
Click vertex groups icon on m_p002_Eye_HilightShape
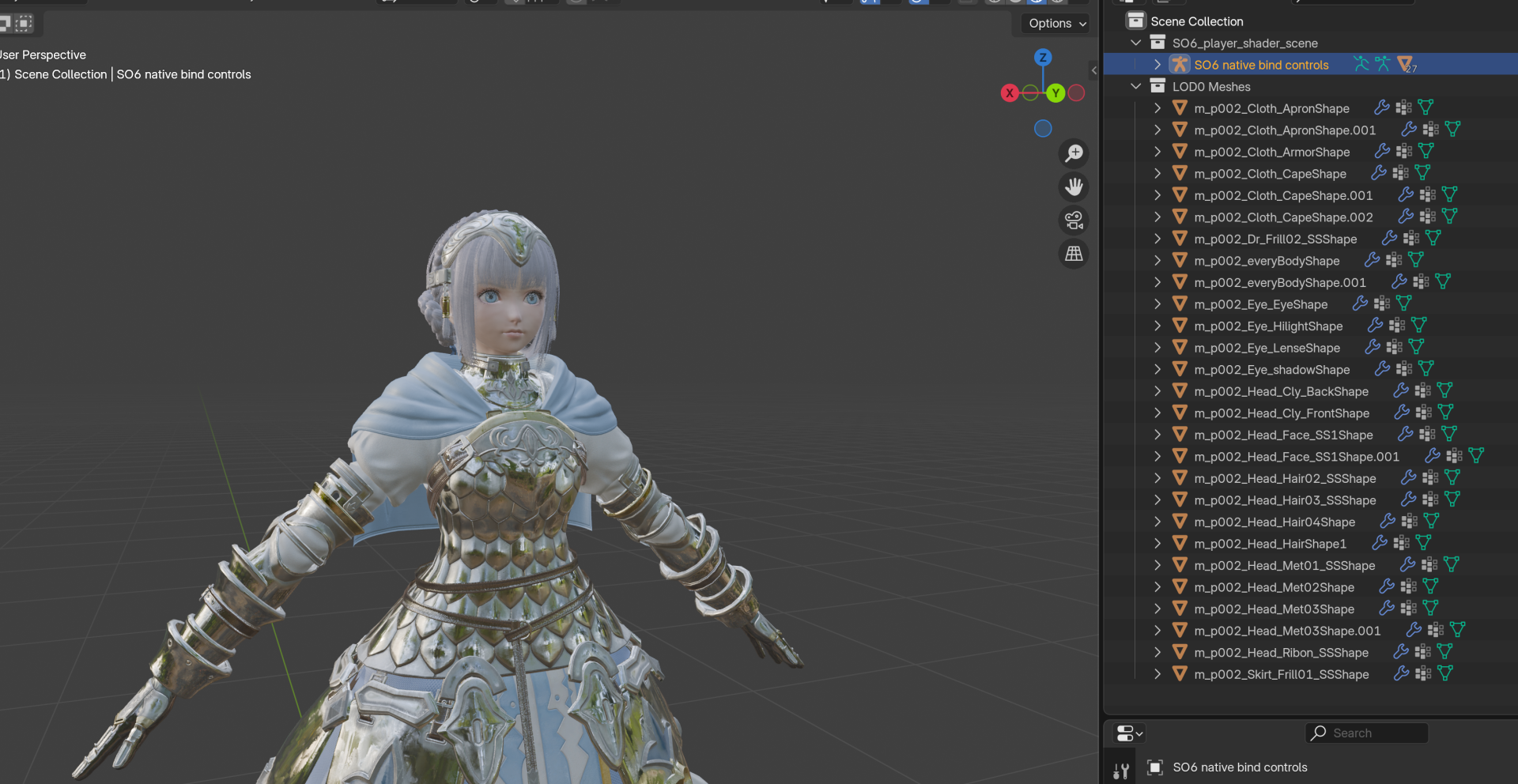click(x=1397, y=326)
